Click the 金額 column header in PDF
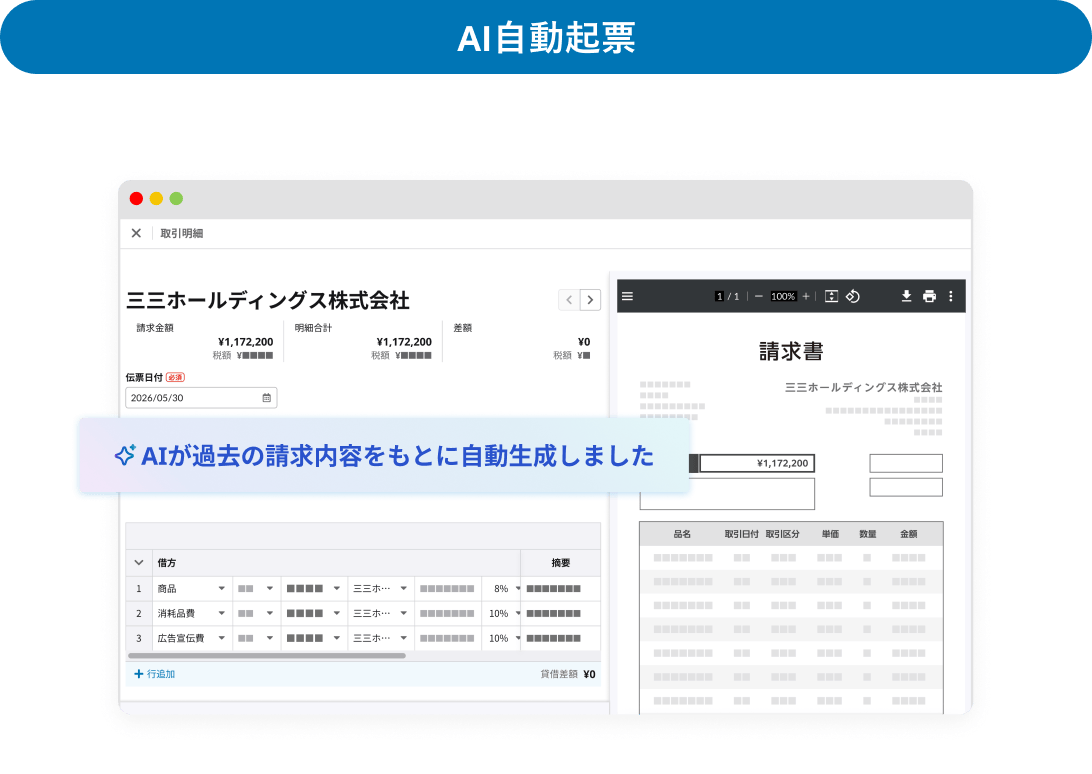Image resolution: width=1092 pixels, height=774 pixels. pyautogui.click(x=908, y=534)
